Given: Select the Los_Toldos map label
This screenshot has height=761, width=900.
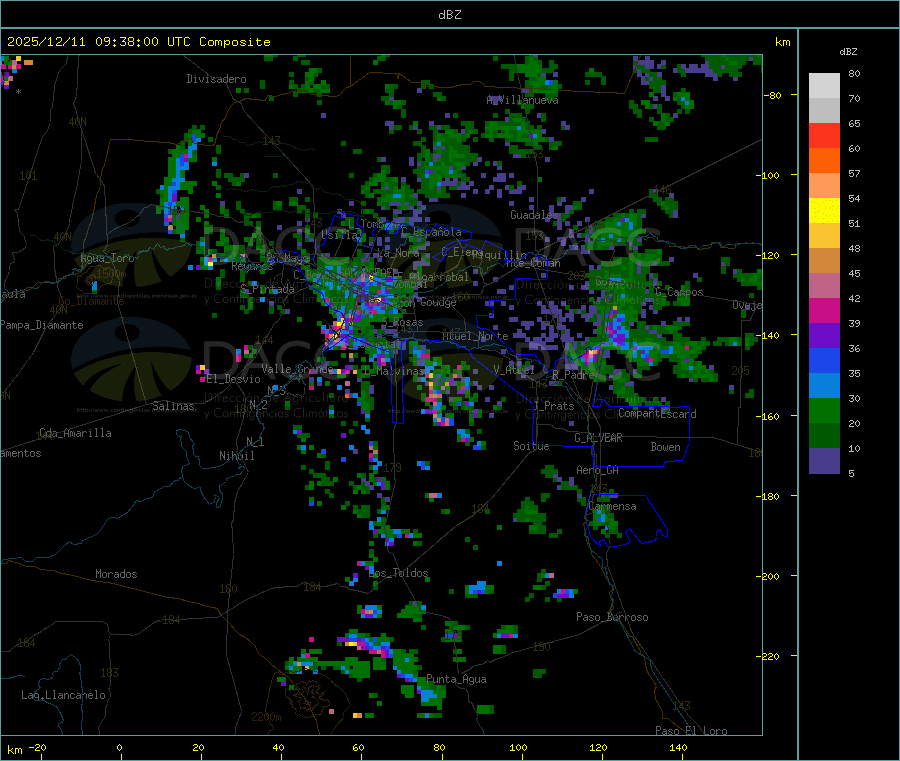Looking at the screenshot, I should [398, 573].
